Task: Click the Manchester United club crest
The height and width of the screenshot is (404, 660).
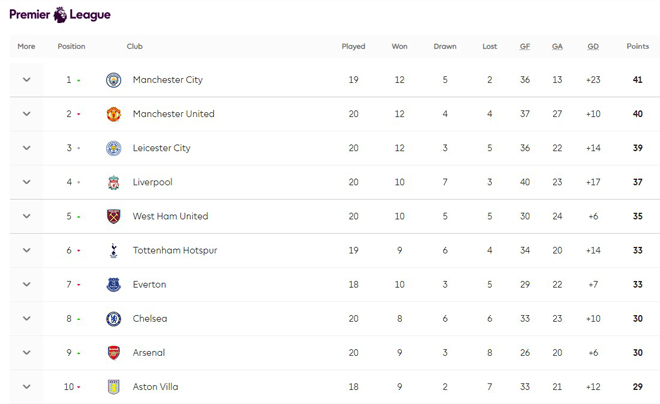Action: click(x=113, y=114)
